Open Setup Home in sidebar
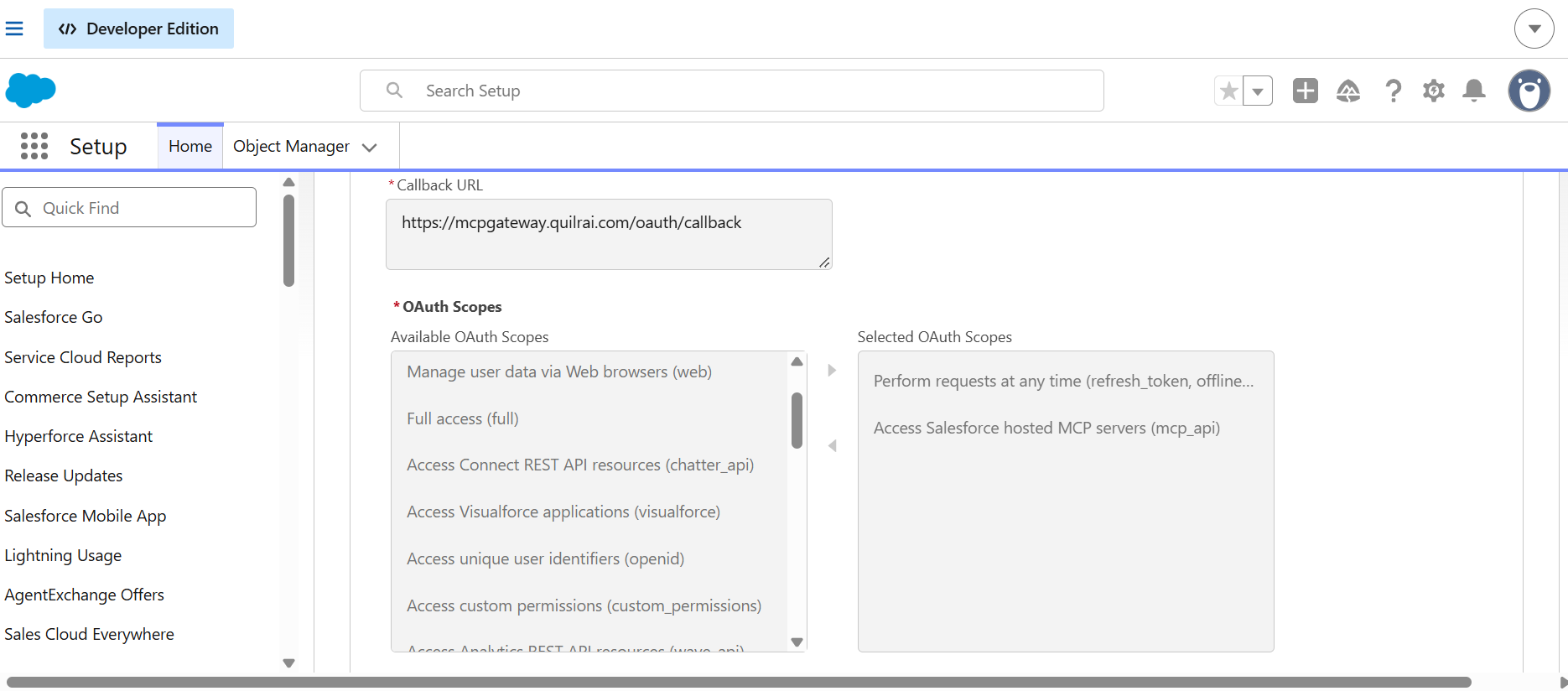 (49, 278)
